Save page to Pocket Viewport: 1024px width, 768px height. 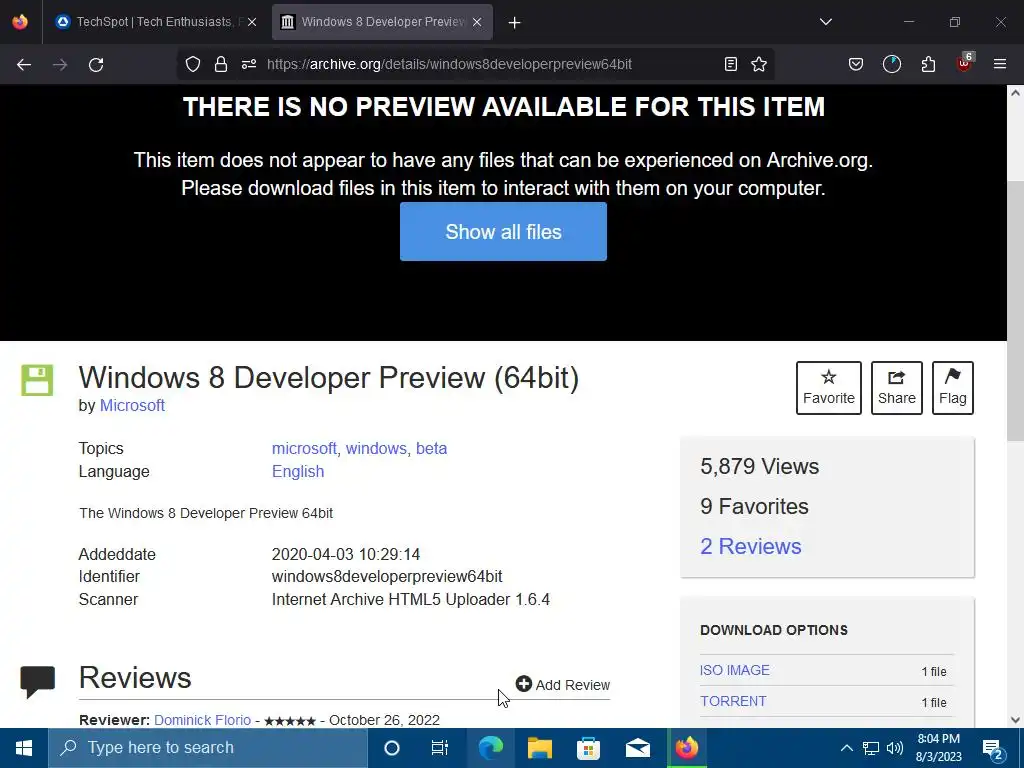(856, 64)
